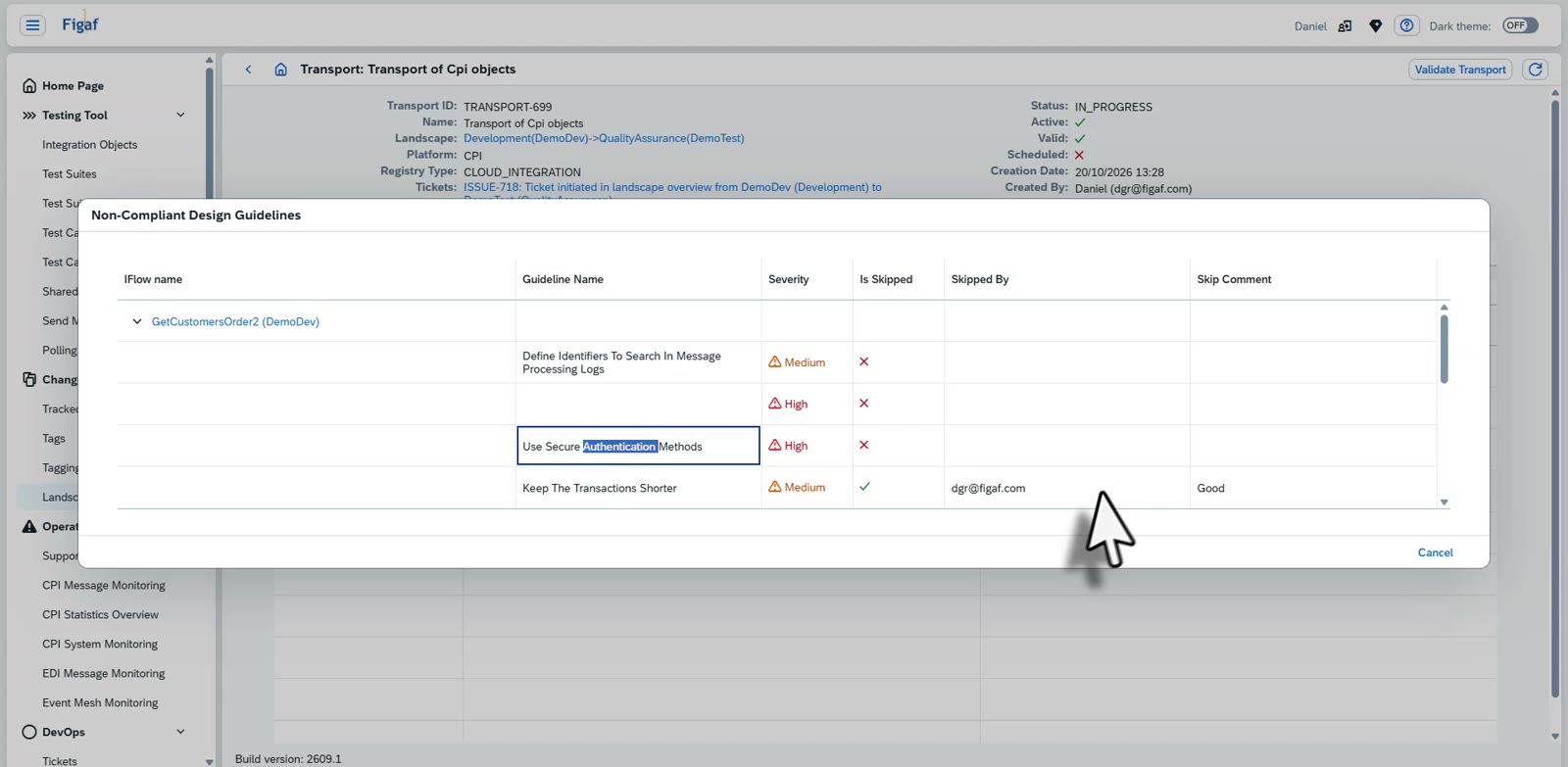This screenshot has height=767, width=1568.
Task: Collapse the Testing Tool section chevron
Action: click(x=180, y=116)
